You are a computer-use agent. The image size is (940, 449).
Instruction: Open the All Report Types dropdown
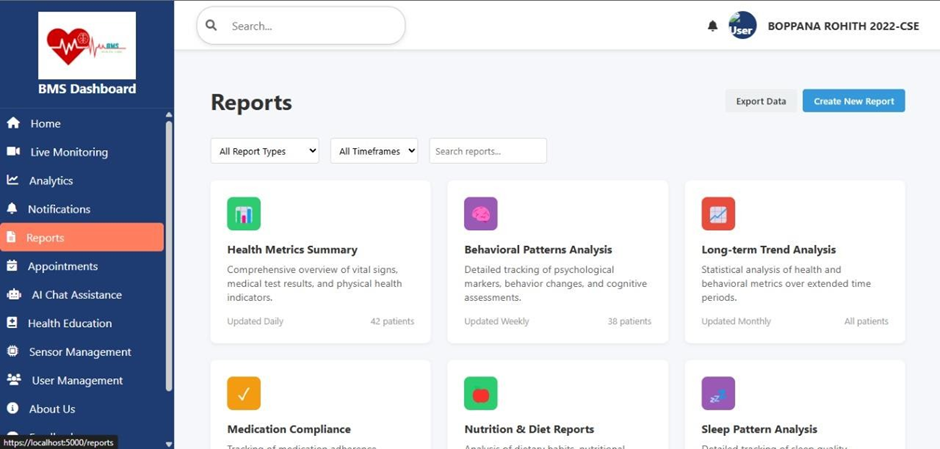(x=265, y=151)
